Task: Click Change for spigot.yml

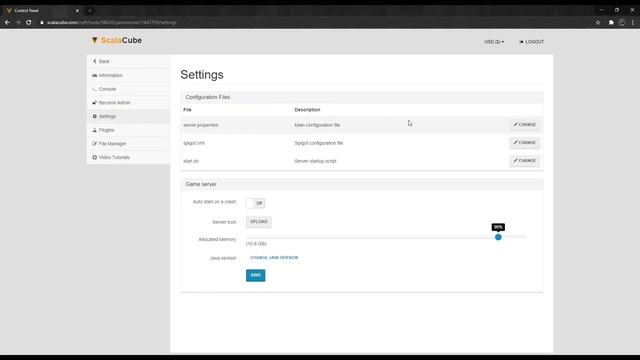Action: pyautogui.click(x=524, y=143)
